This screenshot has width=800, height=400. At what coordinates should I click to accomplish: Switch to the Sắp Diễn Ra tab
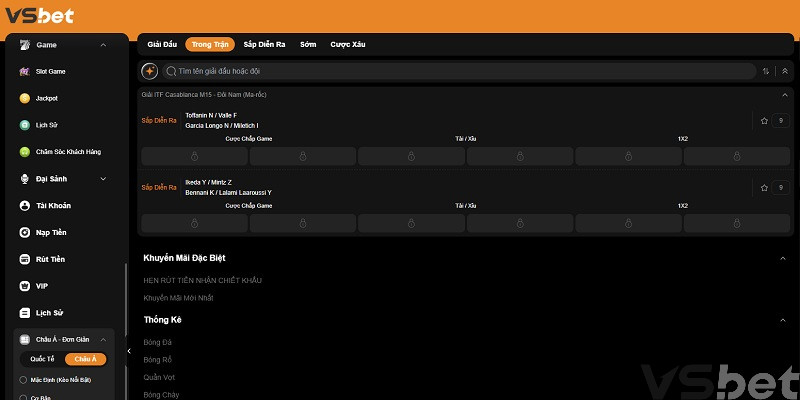click(x=264, y=44)
